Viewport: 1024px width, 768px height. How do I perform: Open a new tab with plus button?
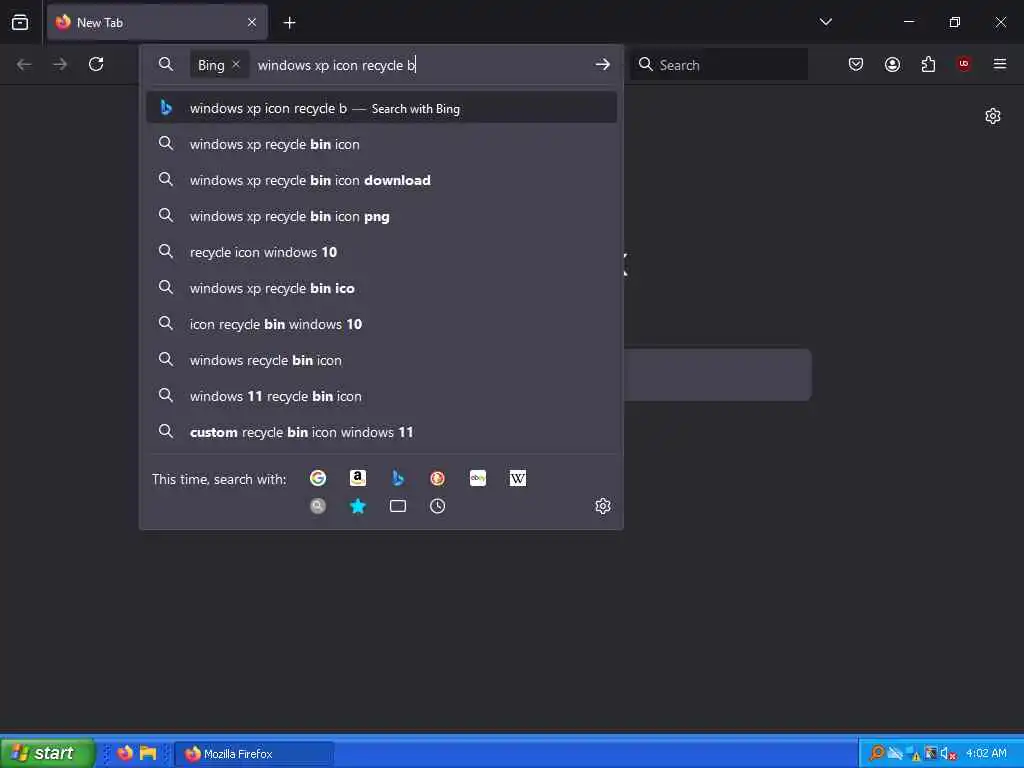[289, 23]
